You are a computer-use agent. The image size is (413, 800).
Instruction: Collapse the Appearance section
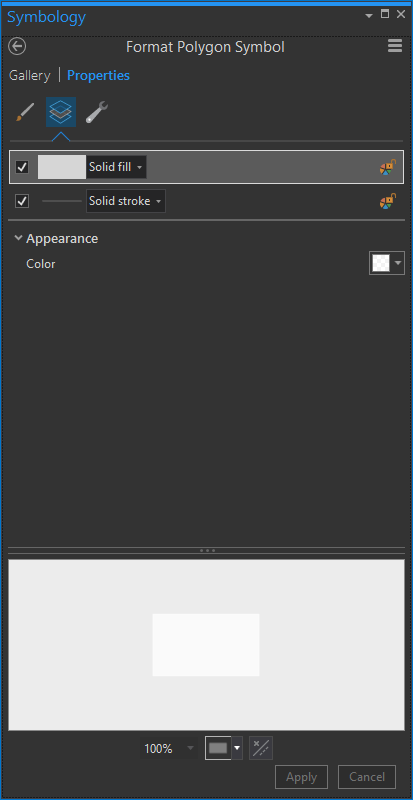click(19, 238)
